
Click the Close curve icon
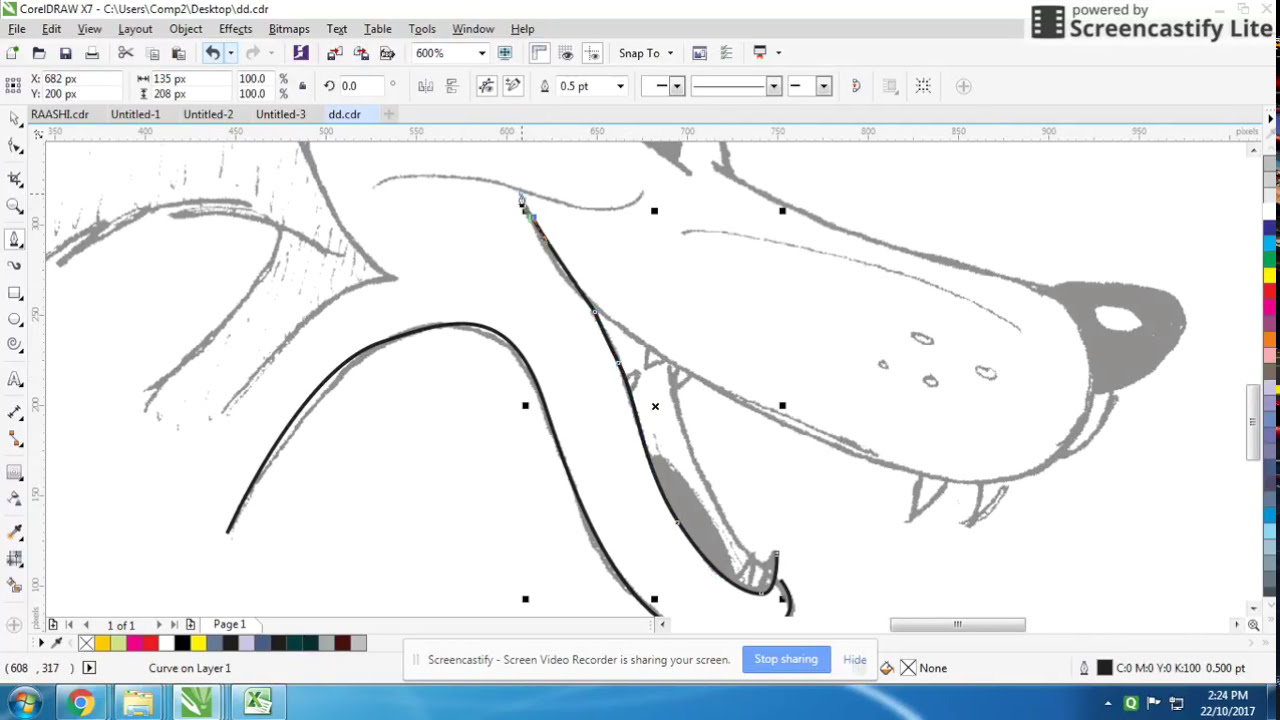pos(856,86)
